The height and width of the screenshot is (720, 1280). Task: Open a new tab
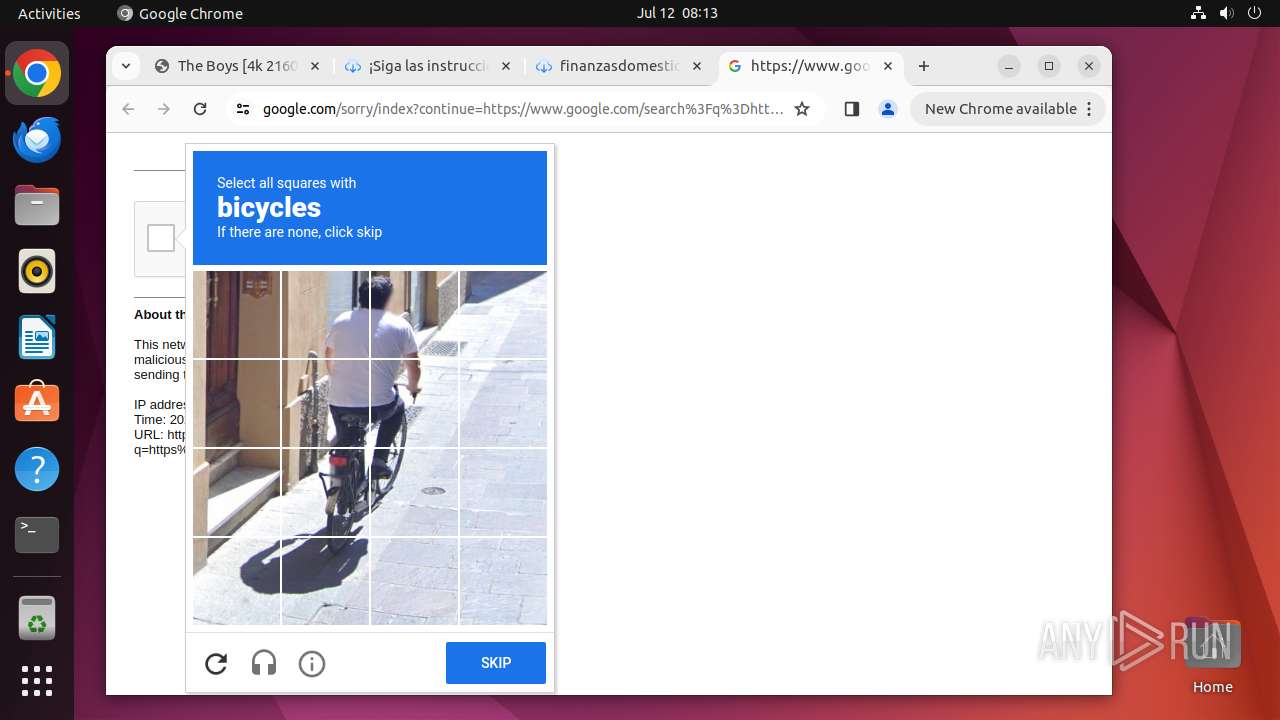pyautogui.click(x=924, y=66)
